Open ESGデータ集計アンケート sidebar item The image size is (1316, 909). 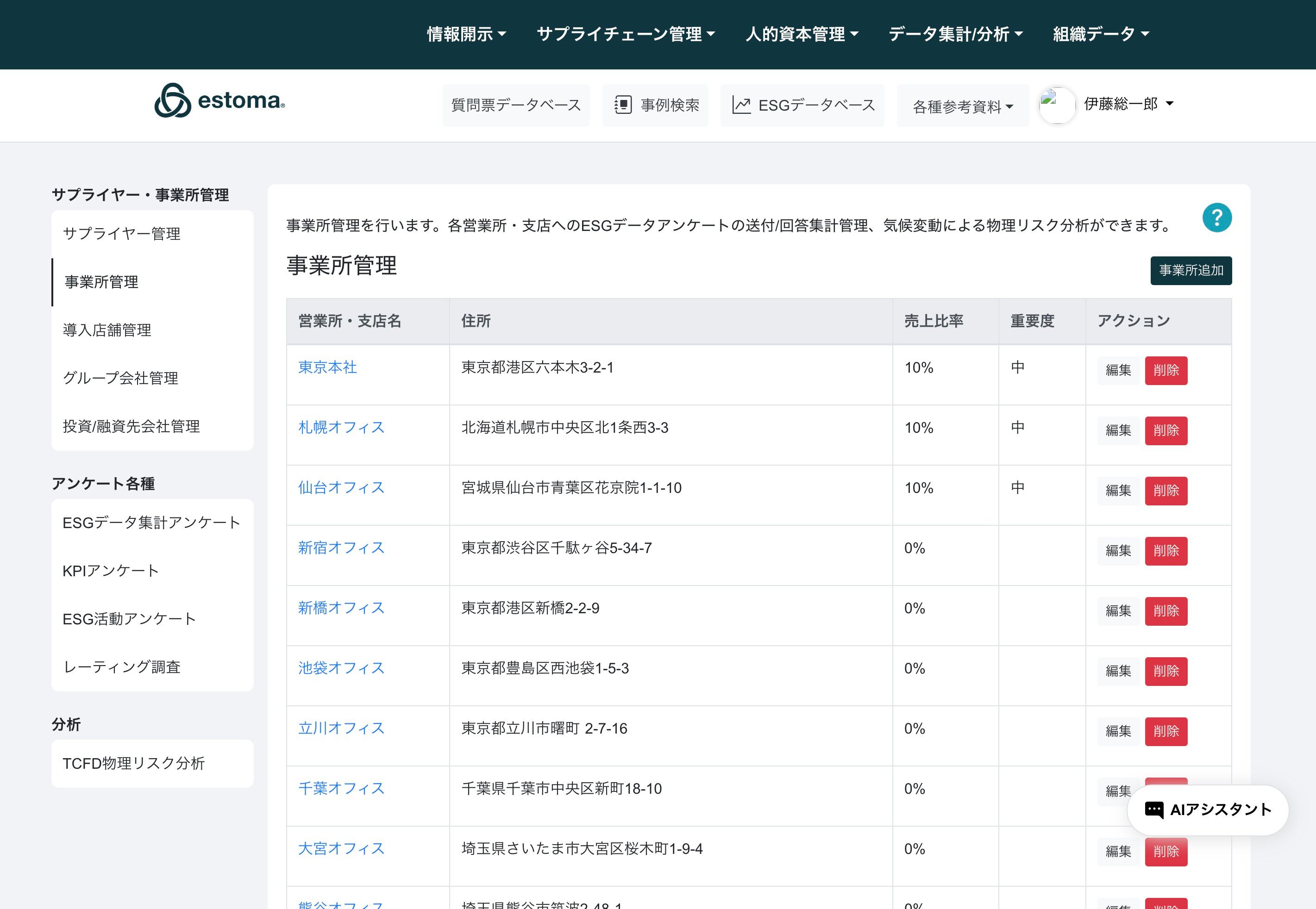coord(151,522)
